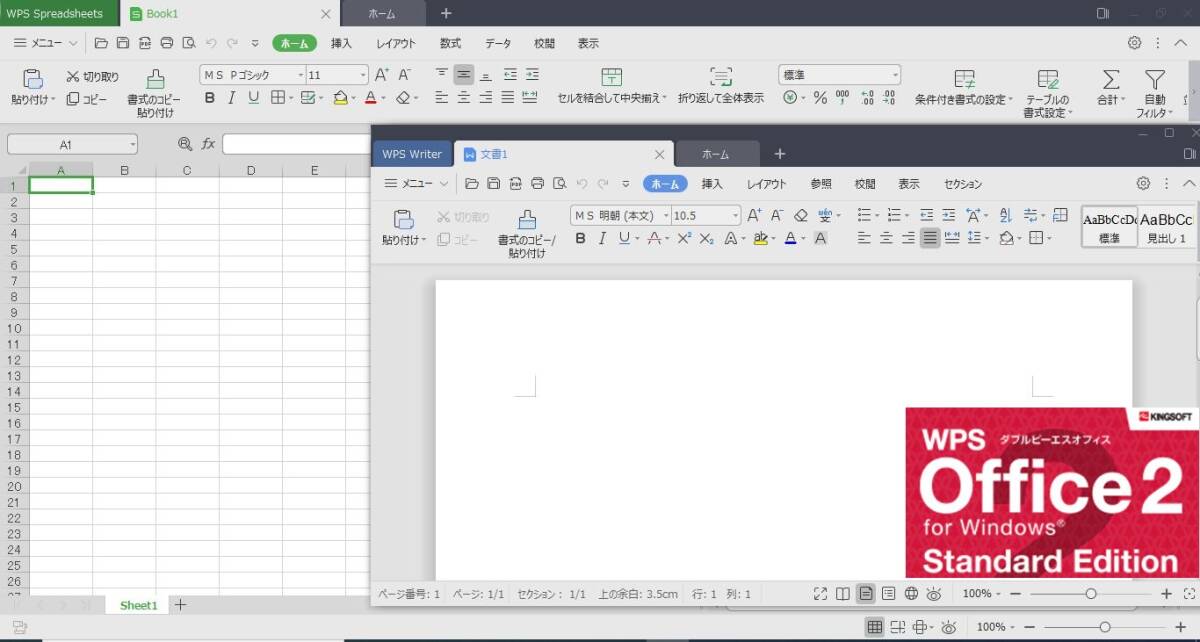Apply percent style in Spreadsheets
Image resolution: width=1200 pixels, height=642 pixels.
pyautogui.click(x=820, y=98)
